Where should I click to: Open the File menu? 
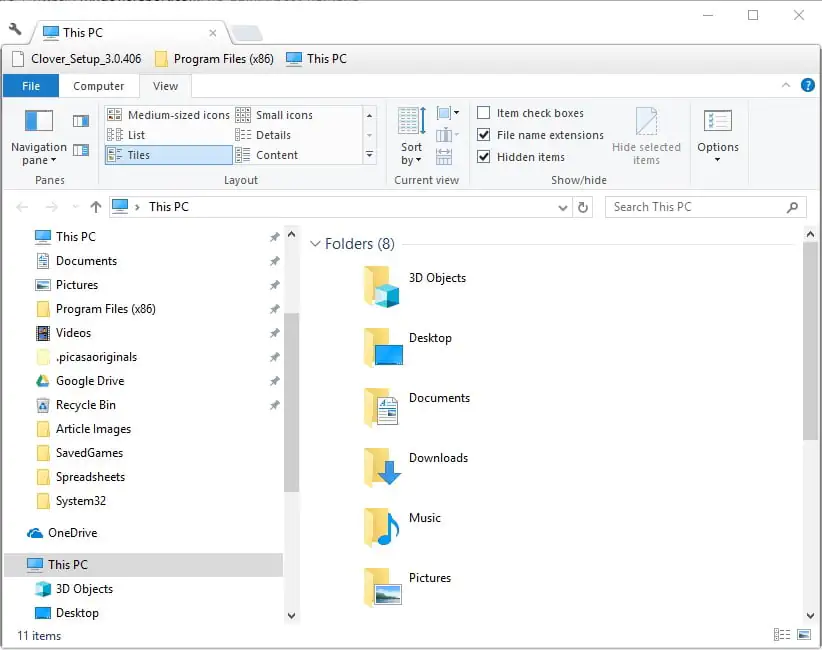click(31, 86)
